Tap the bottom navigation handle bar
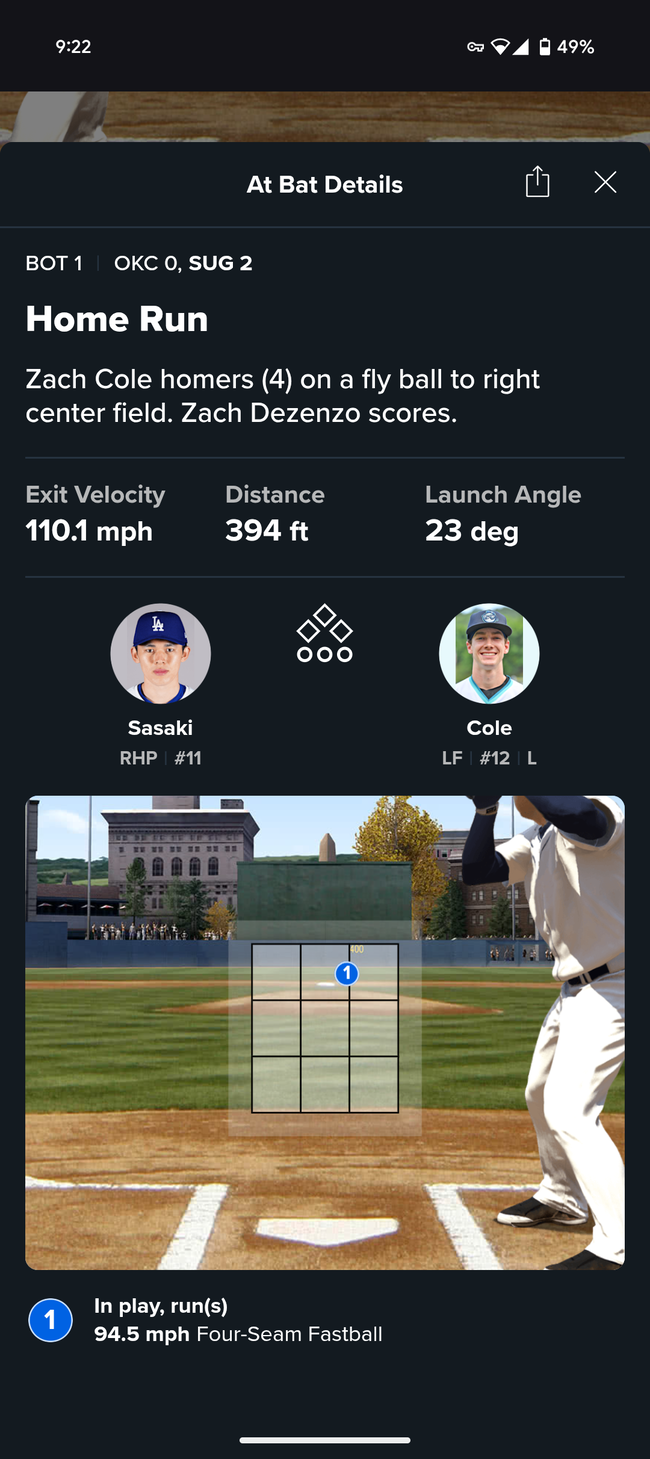The height and width of the screenshot is (1459, 650). click(x=325, y=1440)
